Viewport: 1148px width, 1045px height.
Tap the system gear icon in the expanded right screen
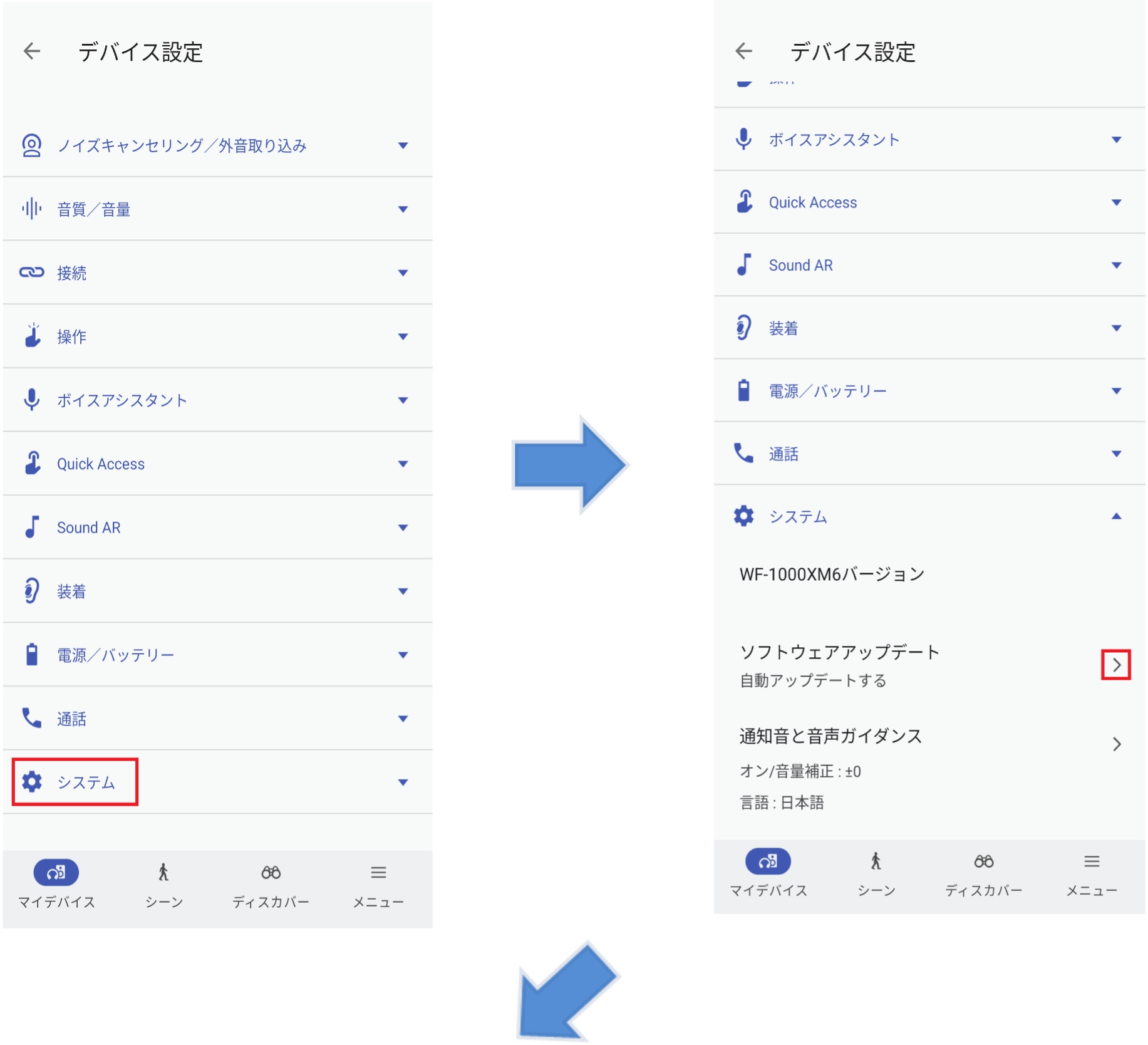(x=743, y=516)
